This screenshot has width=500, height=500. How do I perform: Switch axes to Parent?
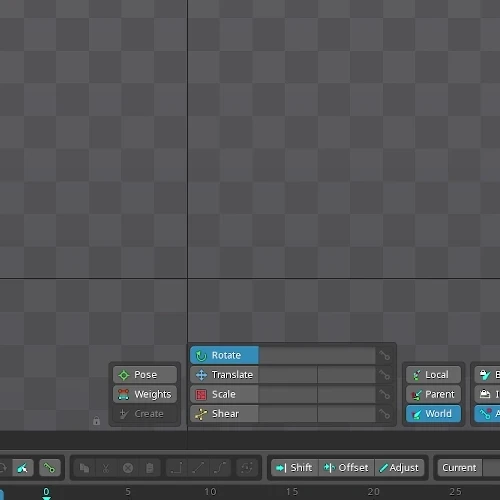[433, 394]
